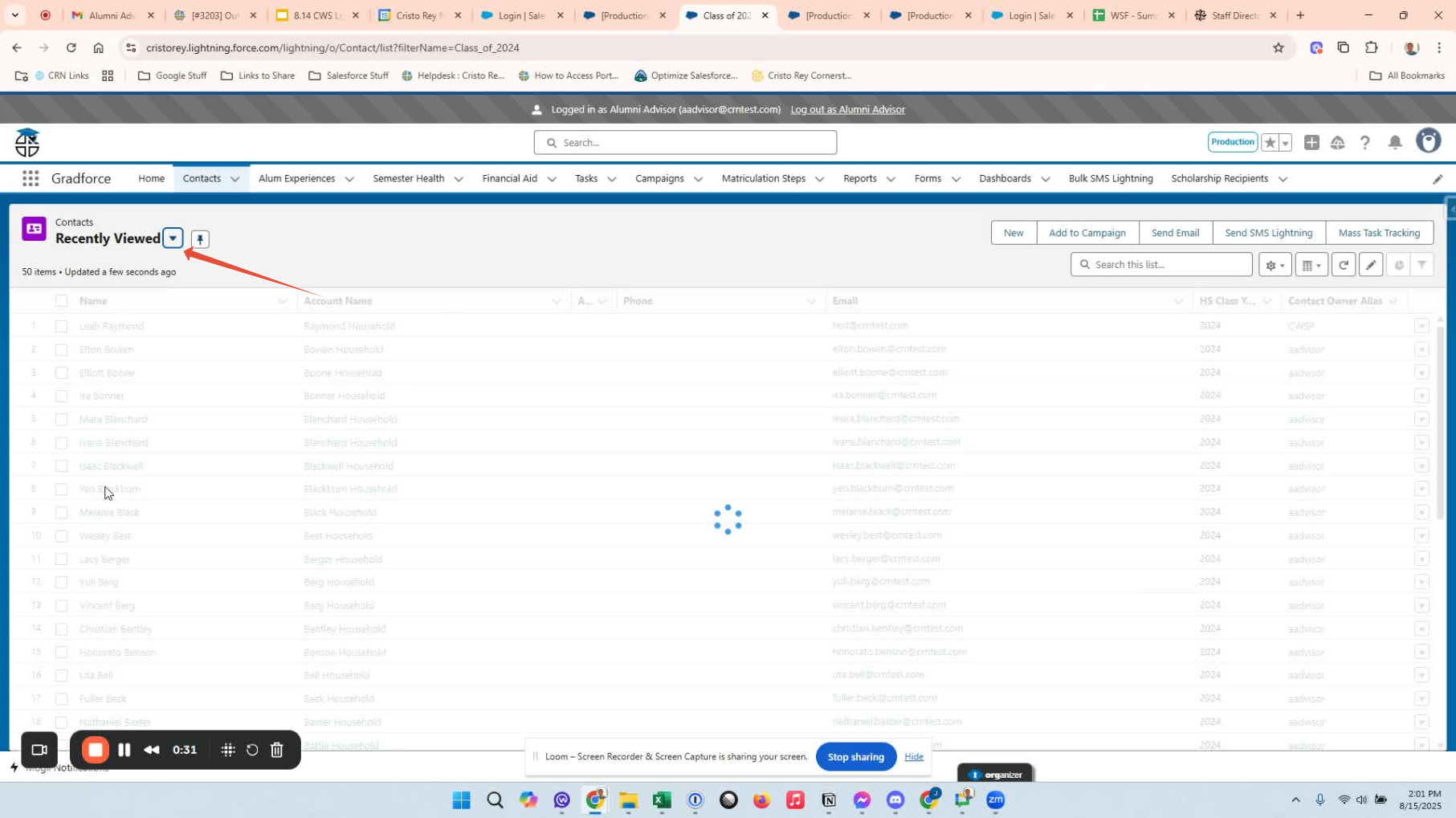Image resolution: width=1456 pixels, height=818 pixels.
Task: Check the Elliott Boone row
Action: [61, 372]
